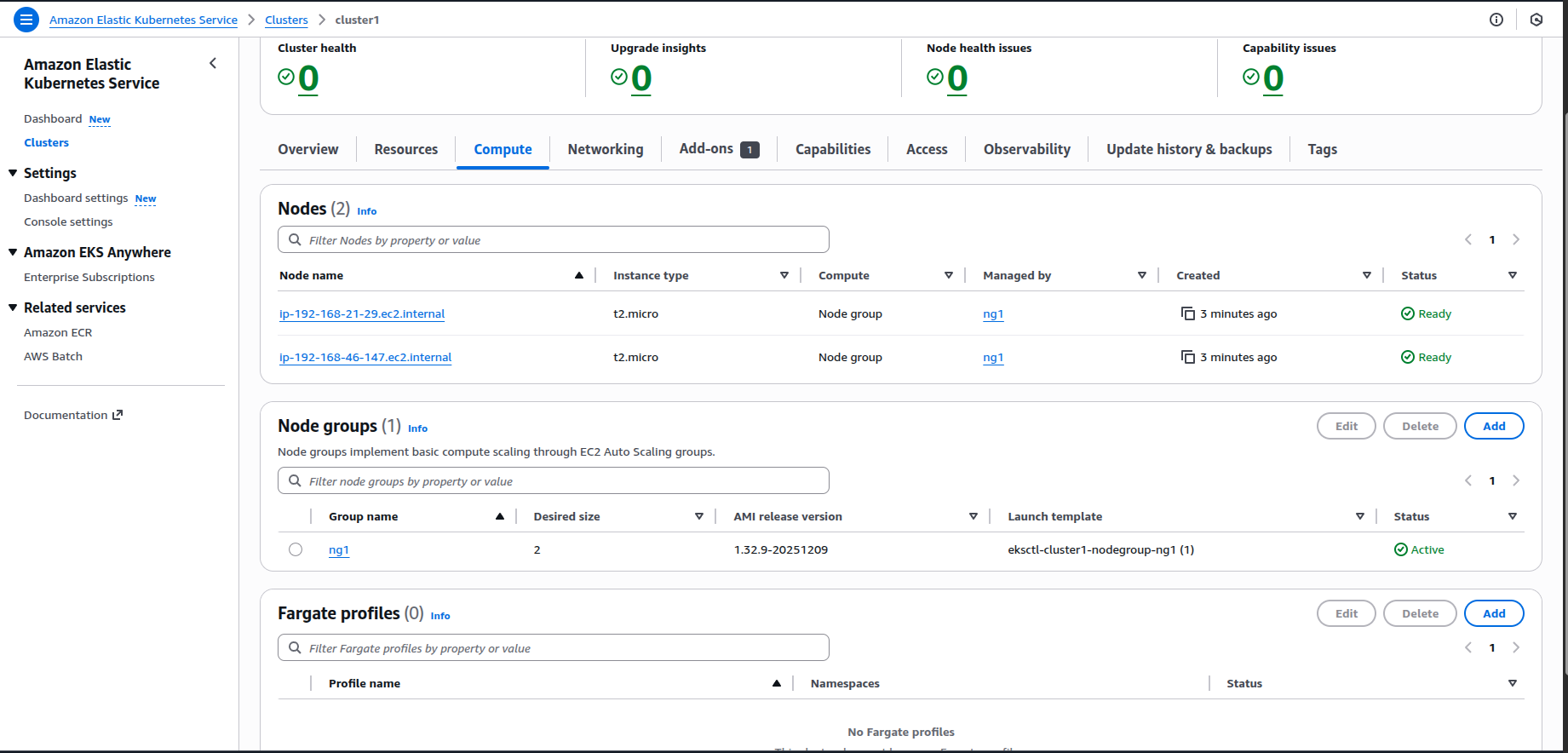
Task: Open the hamburger navigation menu
Action: tap(26, 19)
